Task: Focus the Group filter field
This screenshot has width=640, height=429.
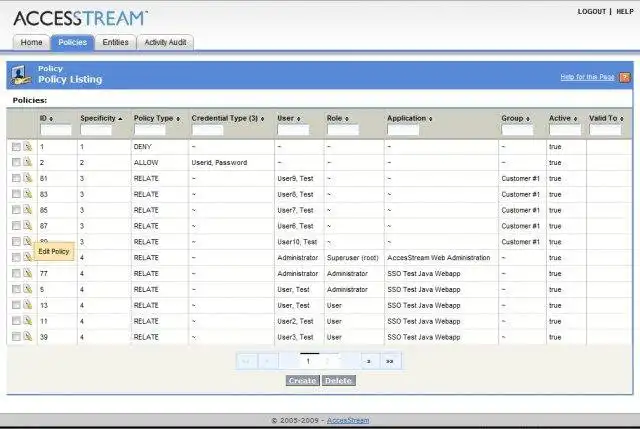Action: coord(517,130)
